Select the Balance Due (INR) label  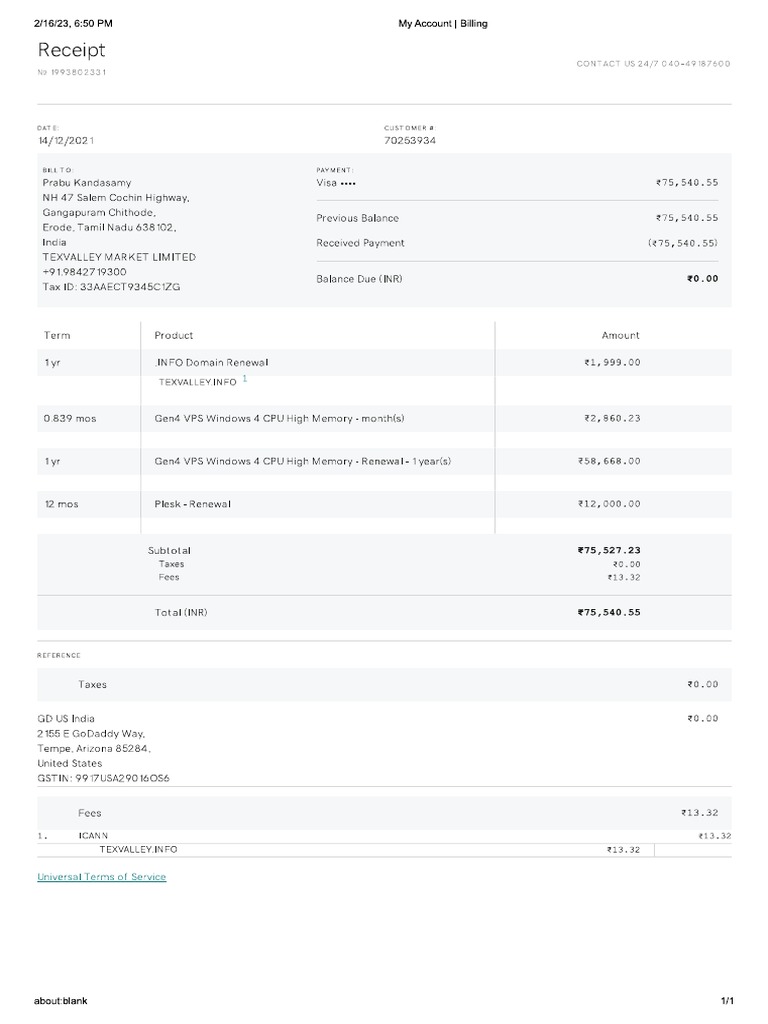pyautogui.click(x=359, y=279)
